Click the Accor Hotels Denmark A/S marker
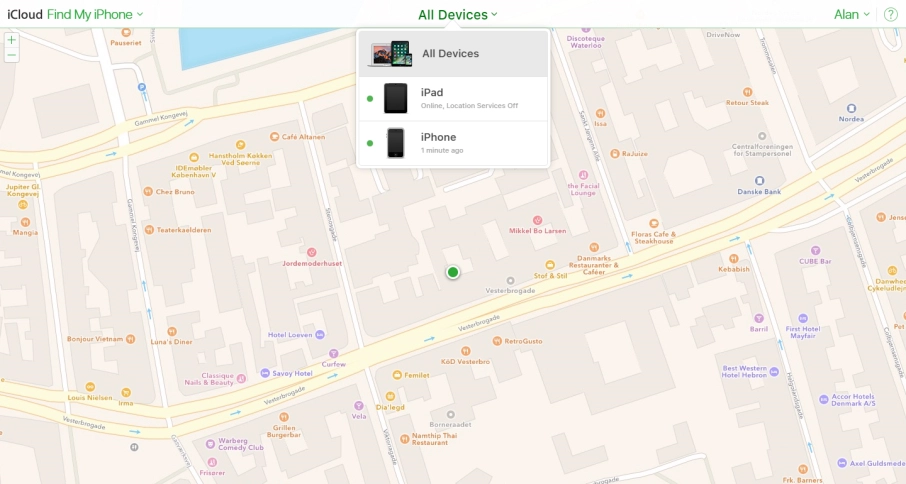The height and width of the screenshot is (484, 906). pos(824,399)
